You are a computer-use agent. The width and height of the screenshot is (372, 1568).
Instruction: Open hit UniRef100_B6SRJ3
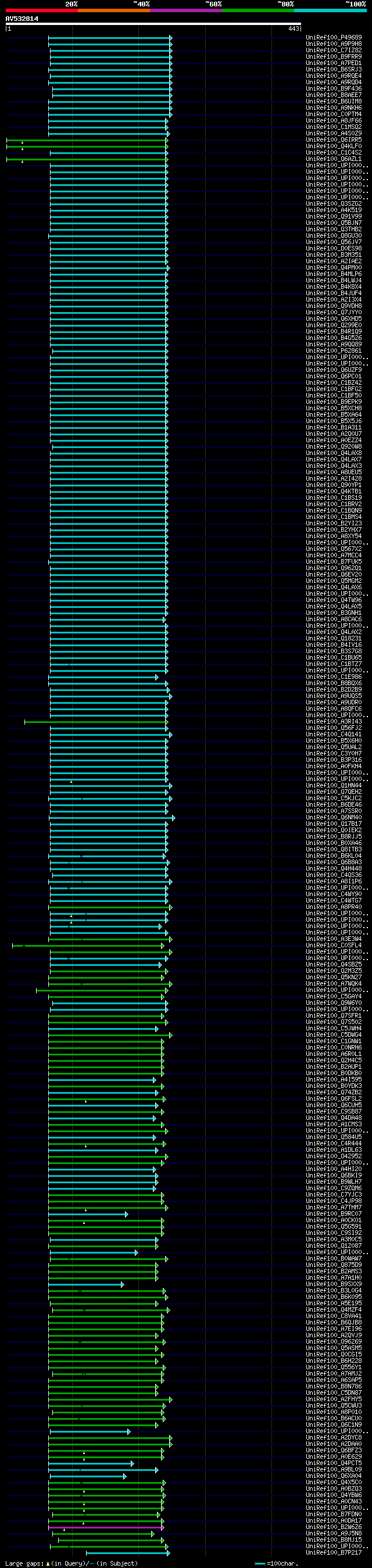tap(334, 69)
